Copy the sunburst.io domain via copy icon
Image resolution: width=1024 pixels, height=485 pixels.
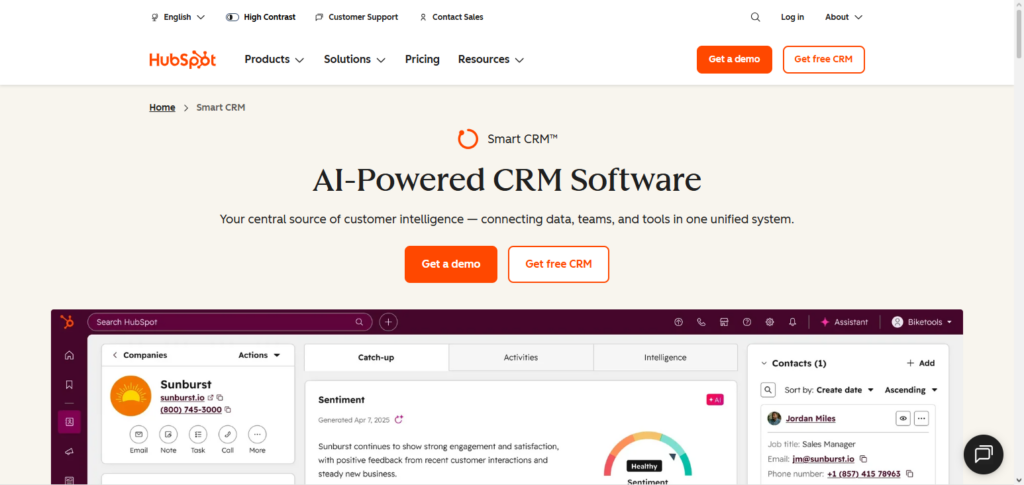pos(220,398)
